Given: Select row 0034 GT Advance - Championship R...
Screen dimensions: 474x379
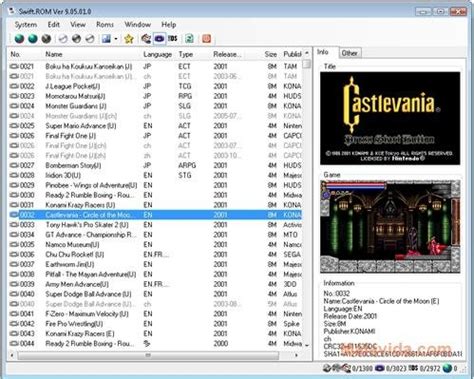Looking at the screenshot, I should tap(155, 235).
